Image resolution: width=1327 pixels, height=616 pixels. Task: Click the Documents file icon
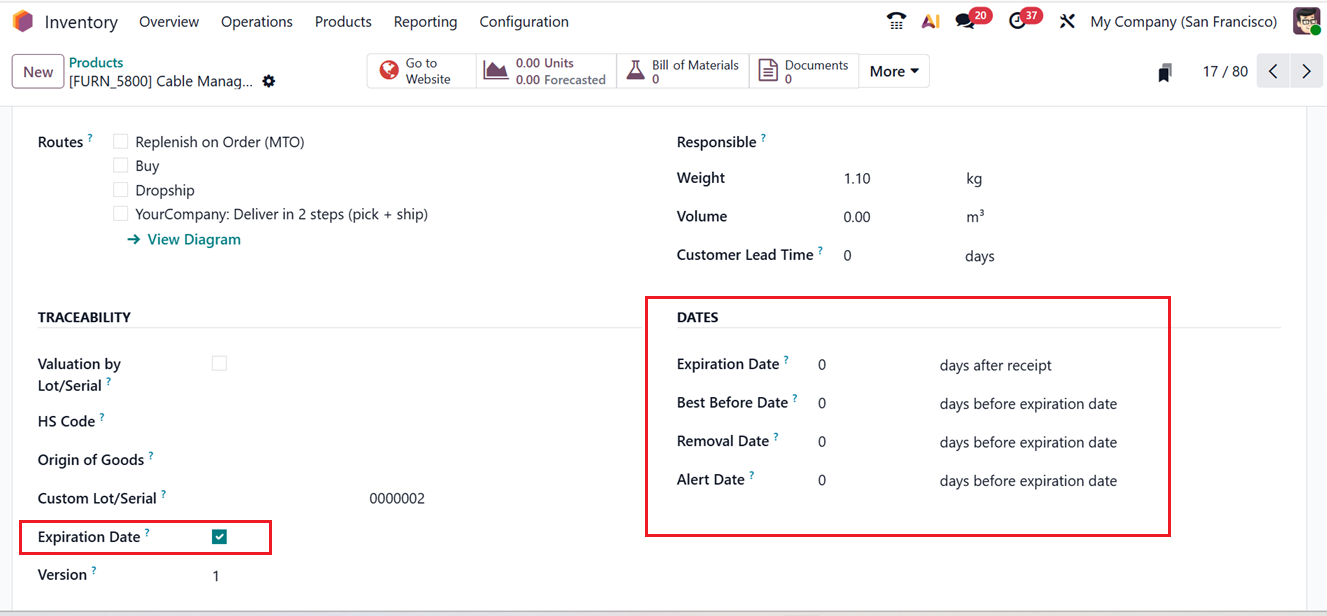767,71
